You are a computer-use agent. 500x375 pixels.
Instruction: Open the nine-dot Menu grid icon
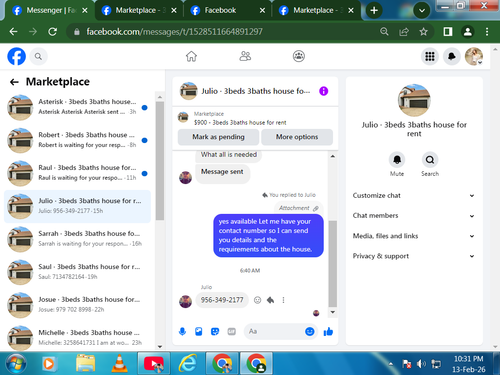click(430, 56)
